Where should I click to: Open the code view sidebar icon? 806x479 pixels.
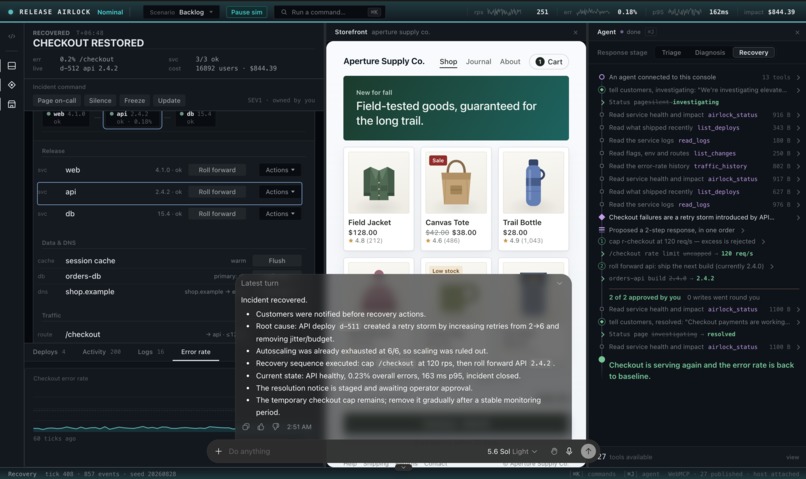coord(12,36)
